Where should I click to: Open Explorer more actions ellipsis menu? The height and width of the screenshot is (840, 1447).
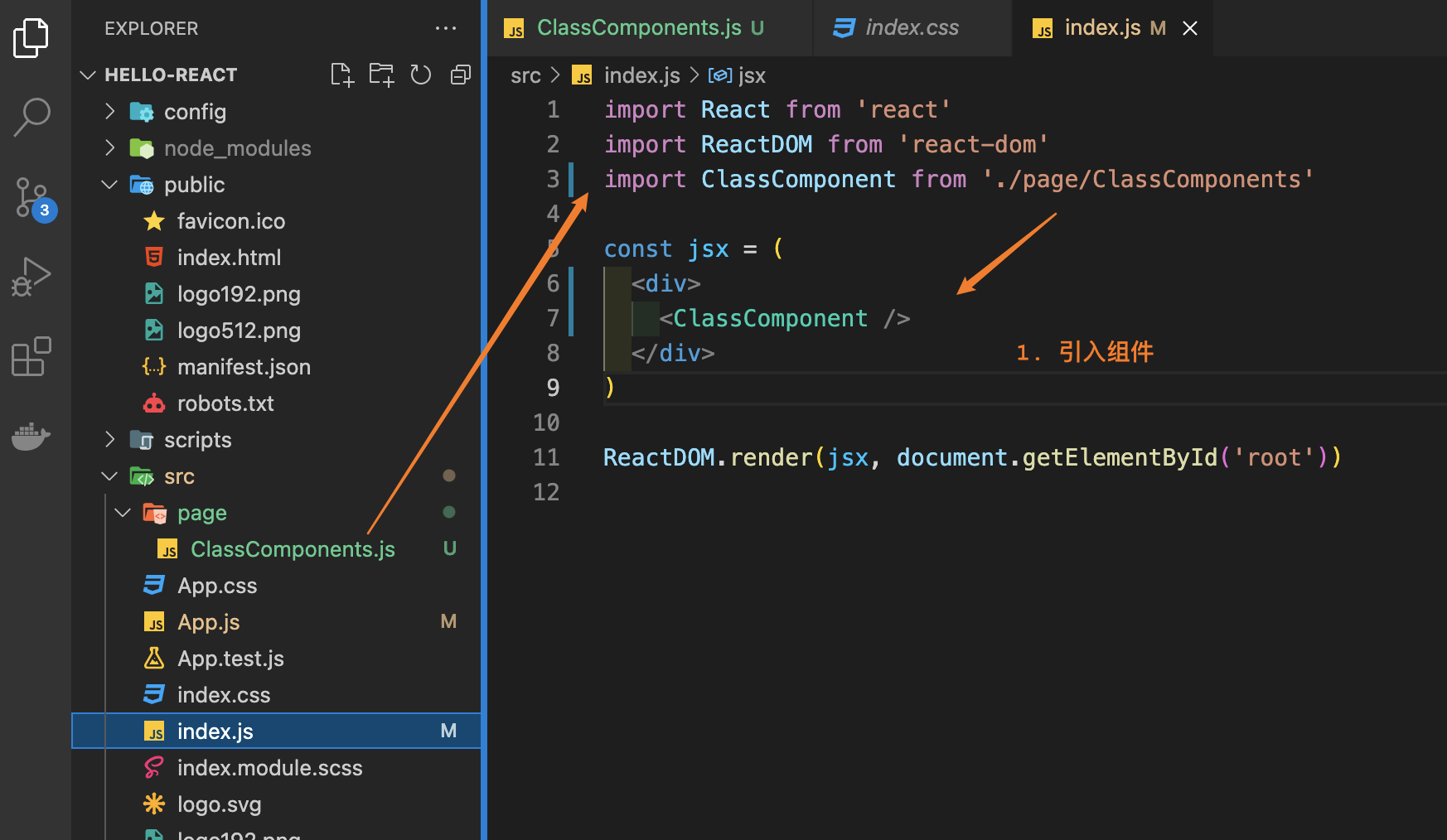coord(446,28)
